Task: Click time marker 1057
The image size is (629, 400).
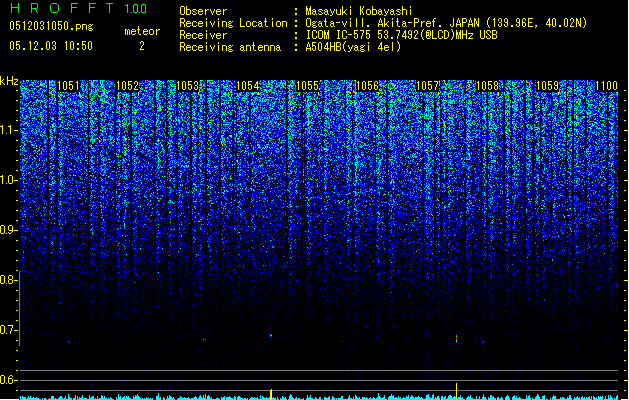Action: coord(428,86)
